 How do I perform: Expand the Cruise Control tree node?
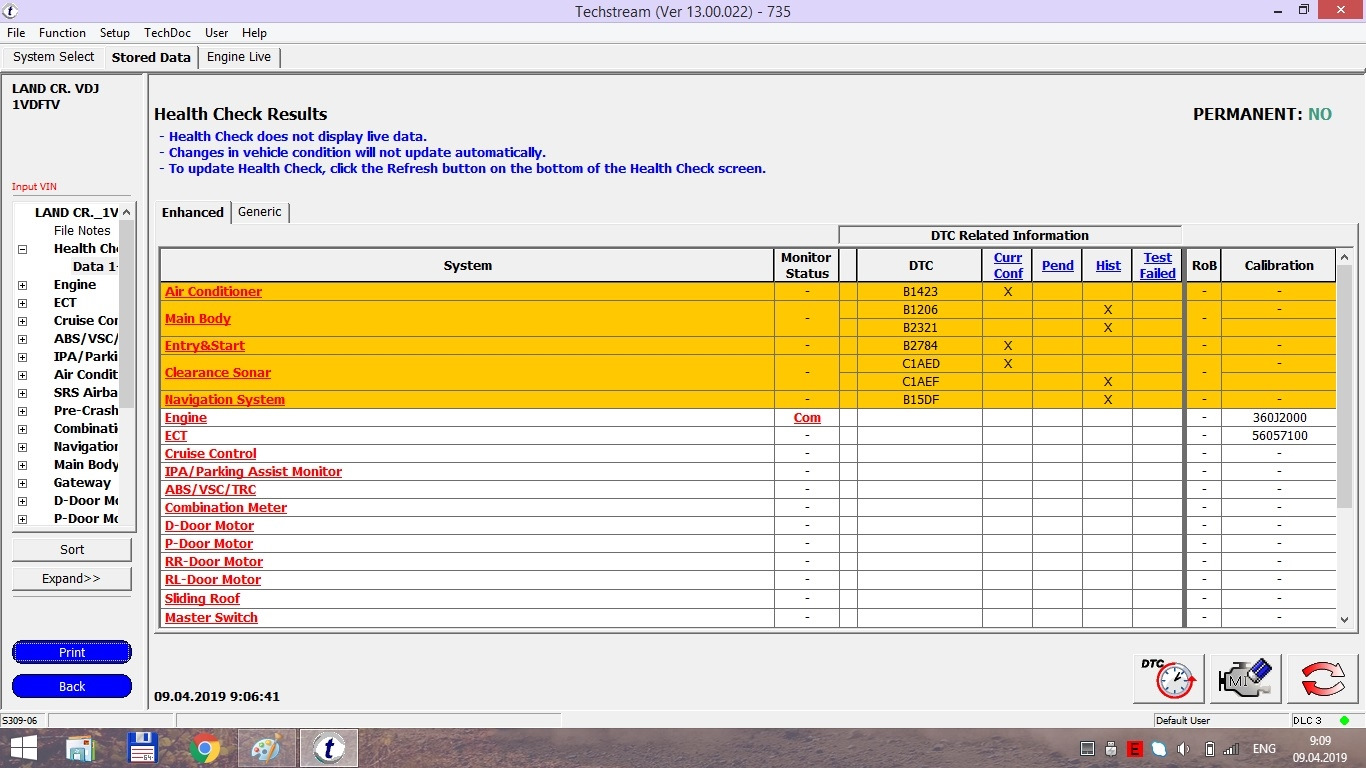tap(22, 321)
